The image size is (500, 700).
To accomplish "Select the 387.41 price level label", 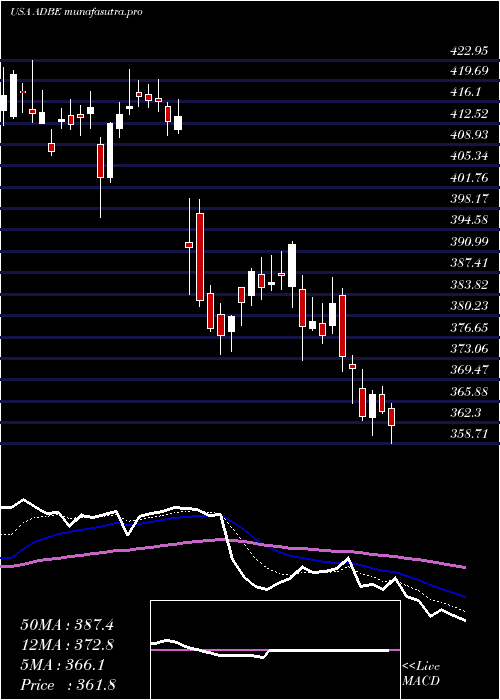I will [x=468, y=263].
